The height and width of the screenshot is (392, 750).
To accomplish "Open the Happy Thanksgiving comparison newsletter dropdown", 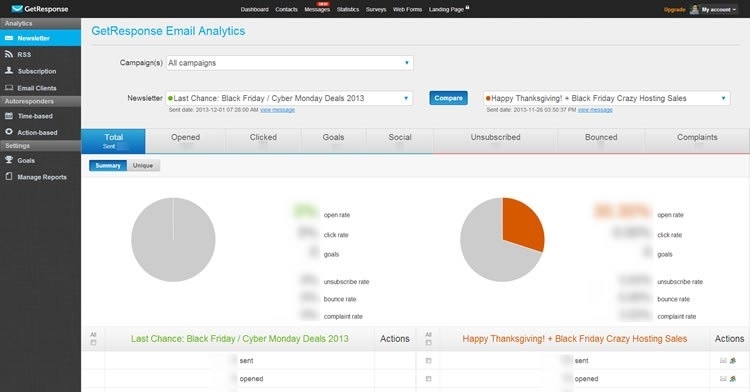I will 607,98.
